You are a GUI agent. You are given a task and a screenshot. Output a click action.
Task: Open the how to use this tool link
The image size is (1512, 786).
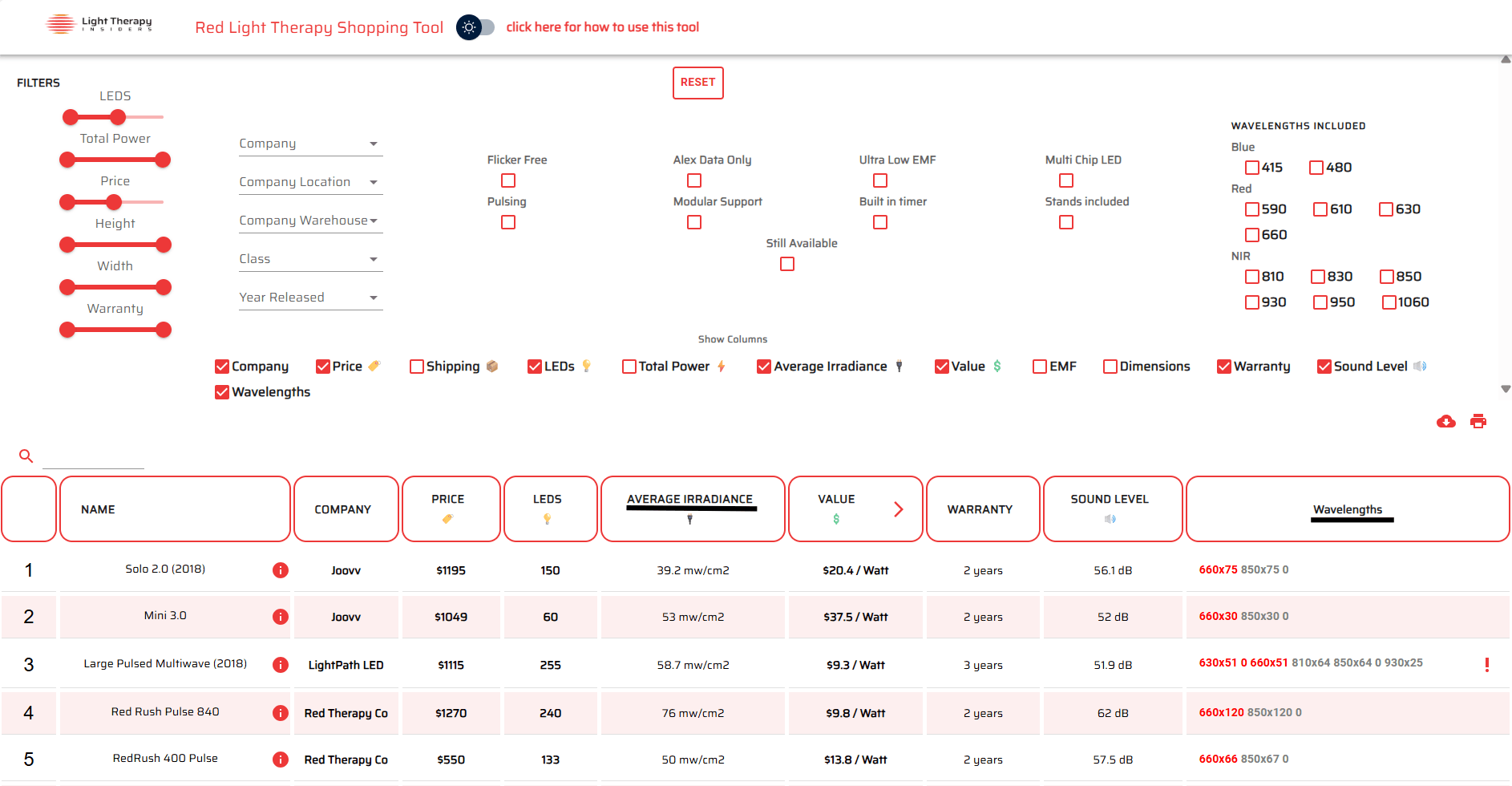[603, 27]
